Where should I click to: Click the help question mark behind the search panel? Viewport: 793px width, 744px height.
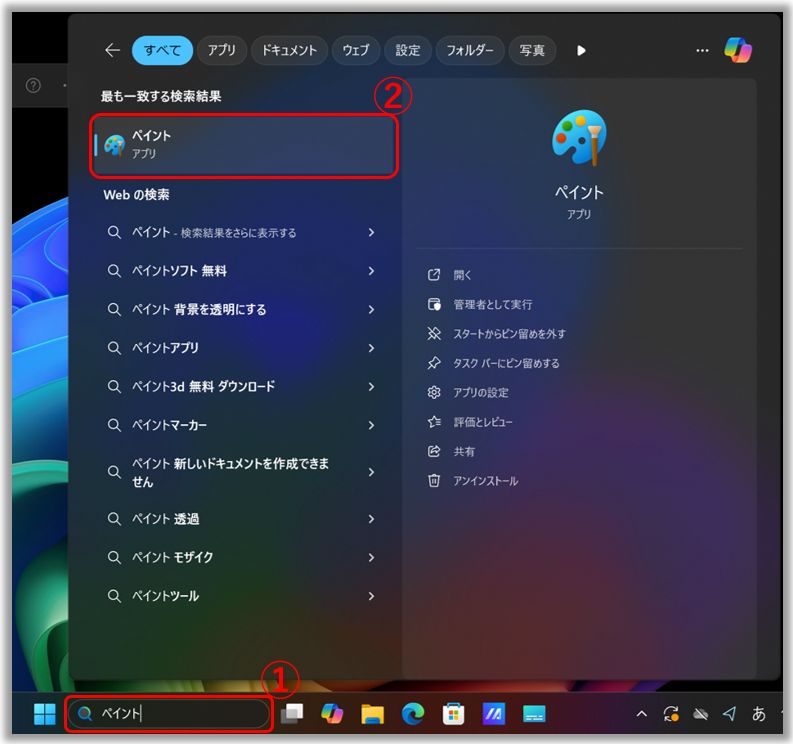(33, 85)
